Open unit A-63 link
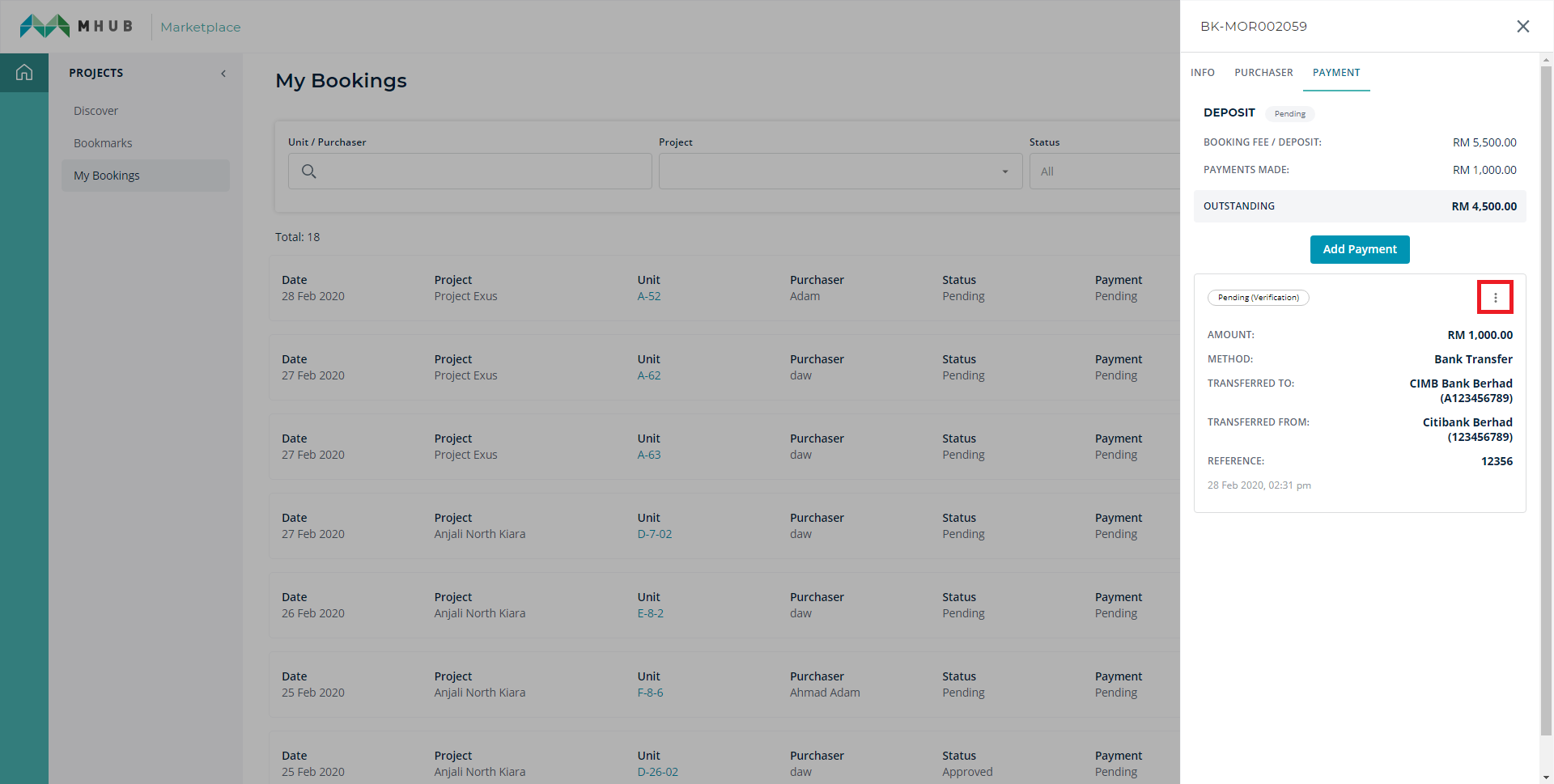The width and height of the screenshot is (1554, 784). pyautogui.click(x=648, y=455)
